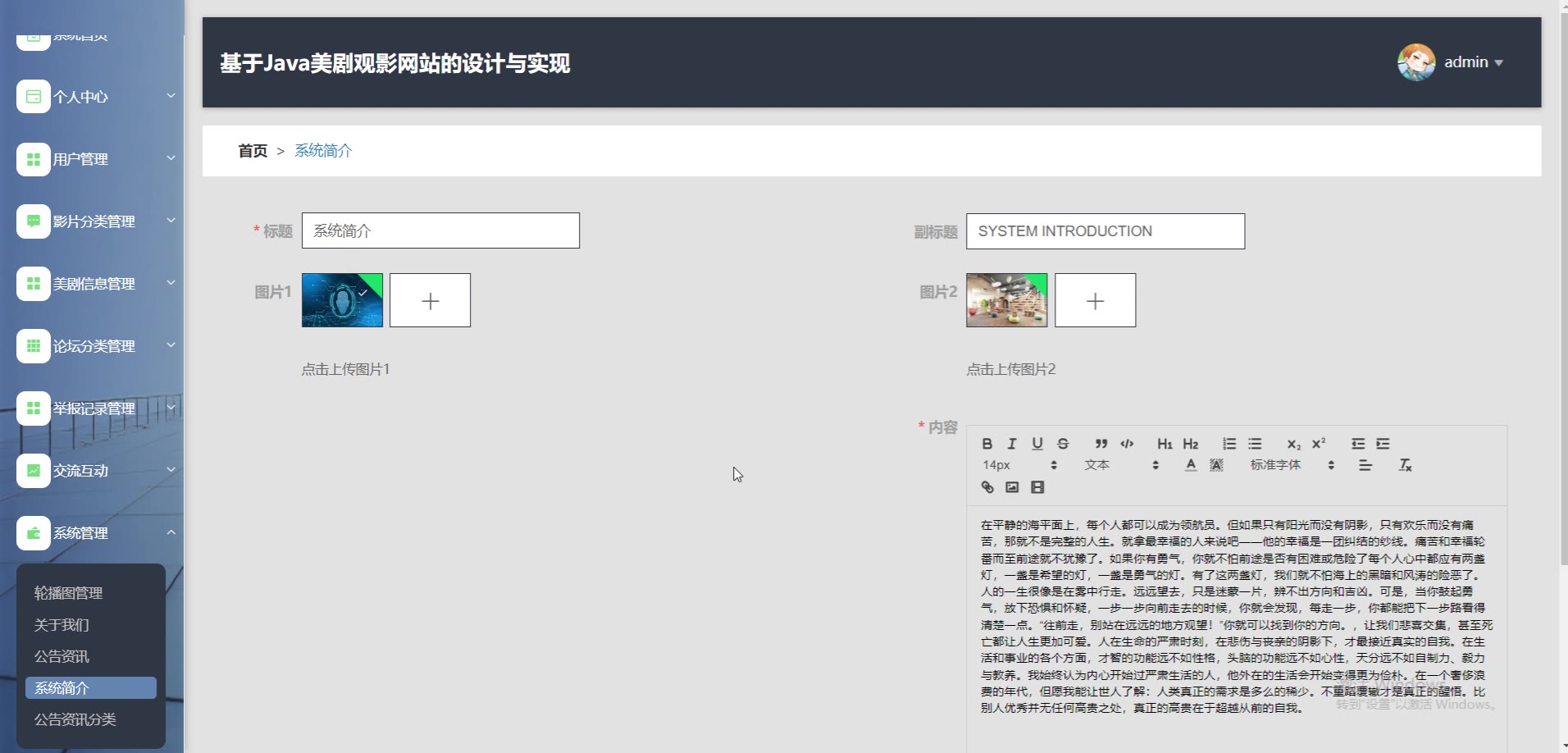Viewport: 1568px width, 753px height.
Task: Focus the 标题 input field
Action: pos(440,230)
